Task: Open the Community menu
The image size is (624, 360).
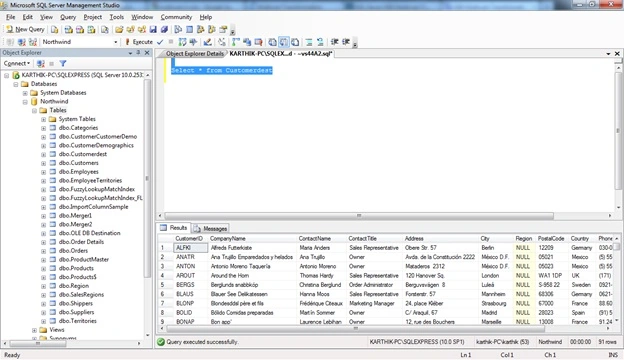Action: 176,17
